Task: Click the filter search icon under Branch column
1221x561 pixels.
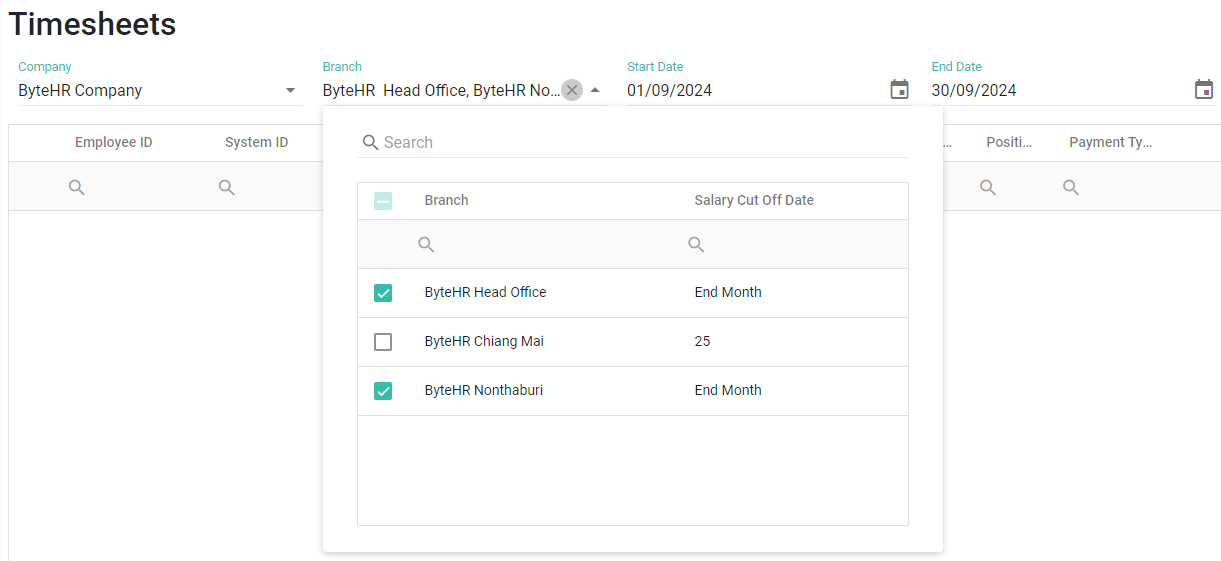Action: coord(426,244)
